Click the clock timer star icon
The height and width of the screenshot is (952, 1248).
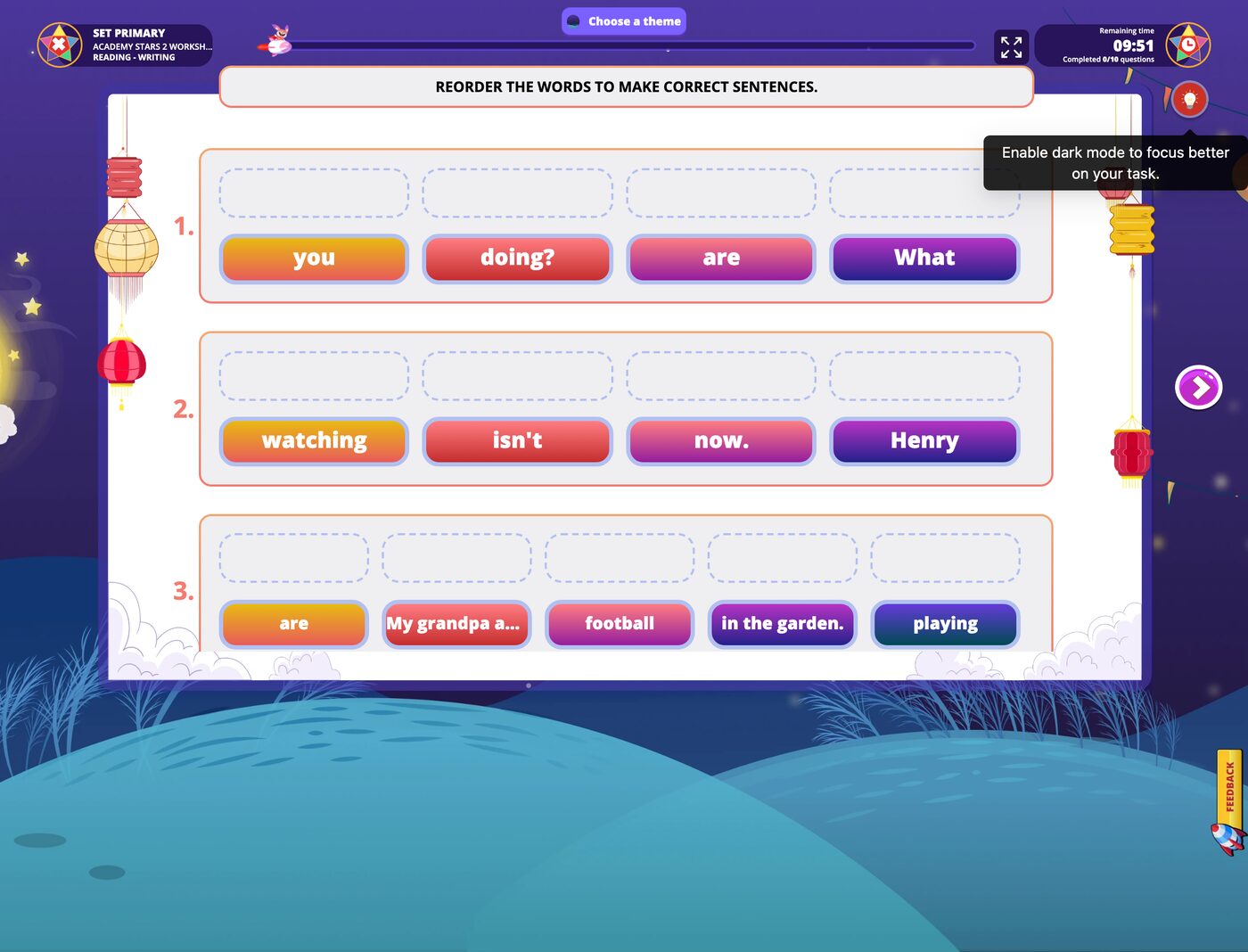coord(1188,45)
